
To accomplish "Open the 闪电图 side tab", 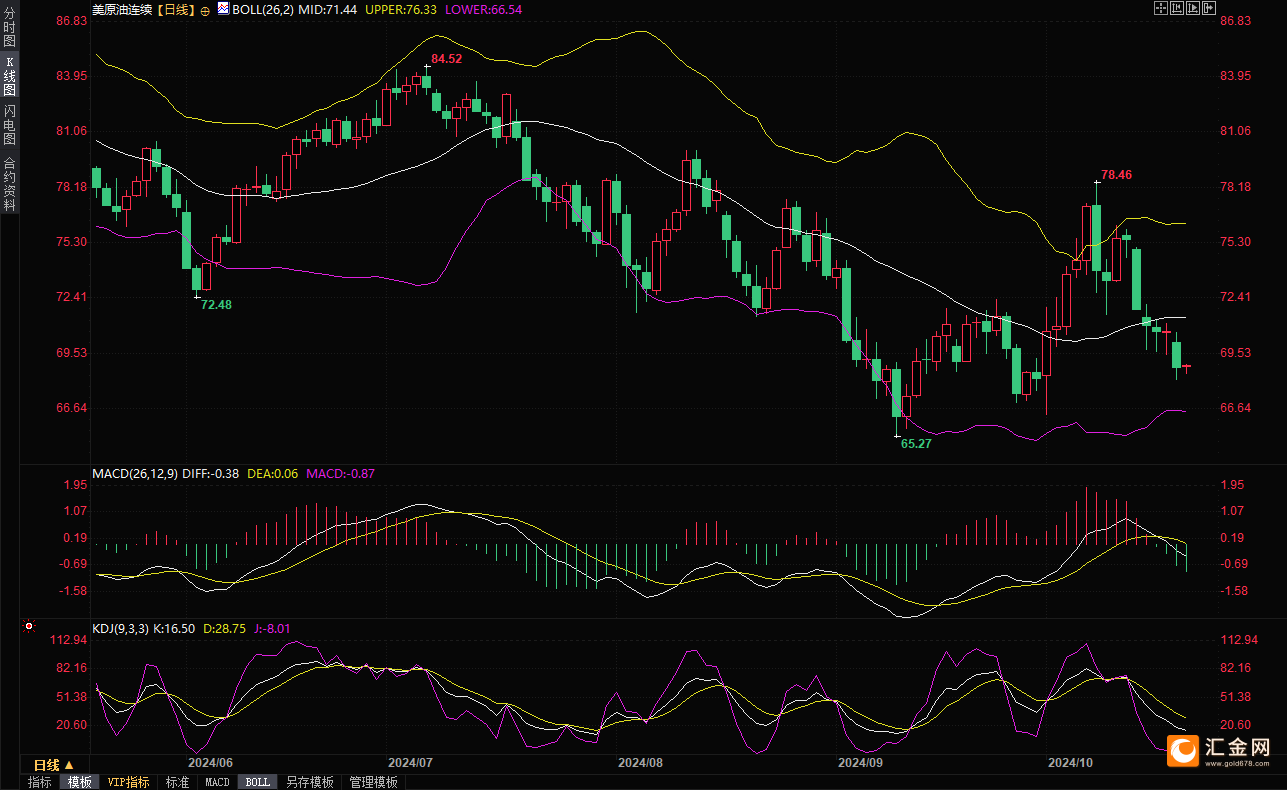I will (x=9, y=124).
